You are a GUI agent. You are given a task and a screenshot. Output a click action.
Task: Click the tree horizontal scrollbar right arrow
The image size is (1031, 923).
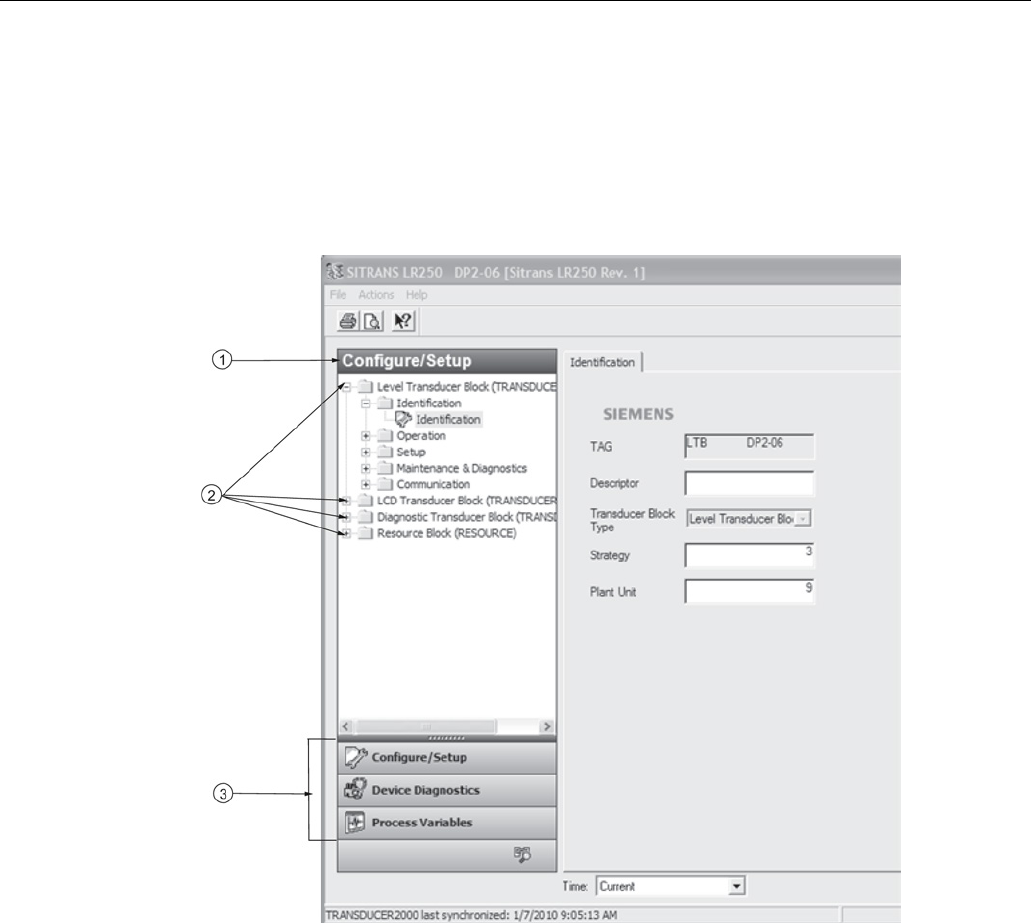[x=546, y=726]
